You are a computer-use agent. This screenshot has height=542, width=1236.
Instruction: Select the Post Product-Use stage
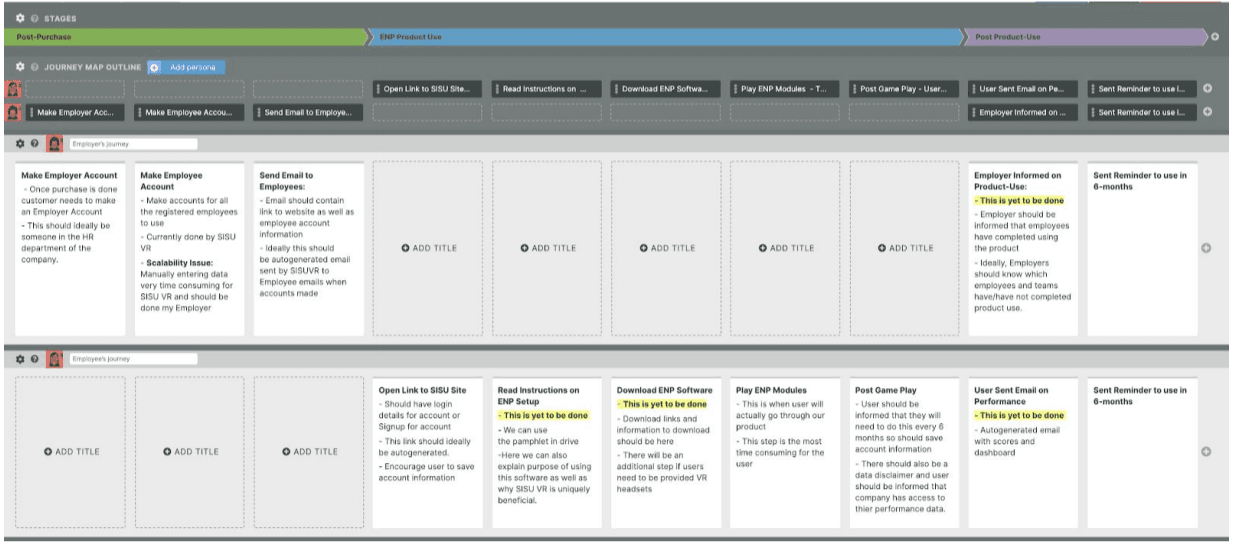1085,37
